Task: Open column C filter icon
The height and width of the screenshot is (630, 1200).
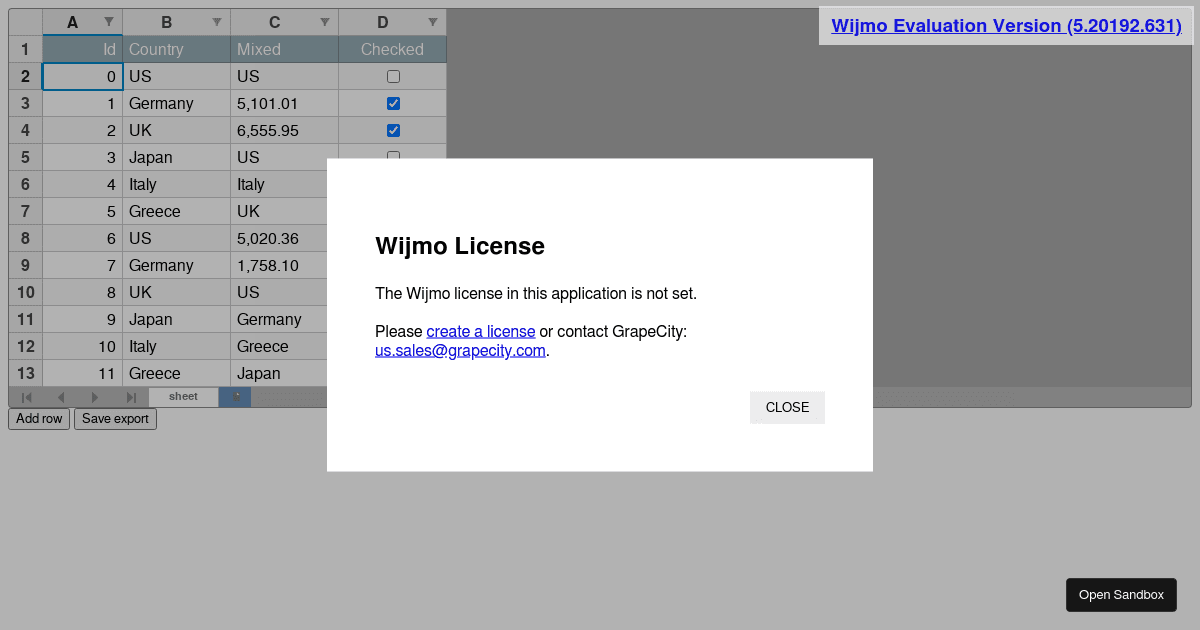Action: [324, 22]
